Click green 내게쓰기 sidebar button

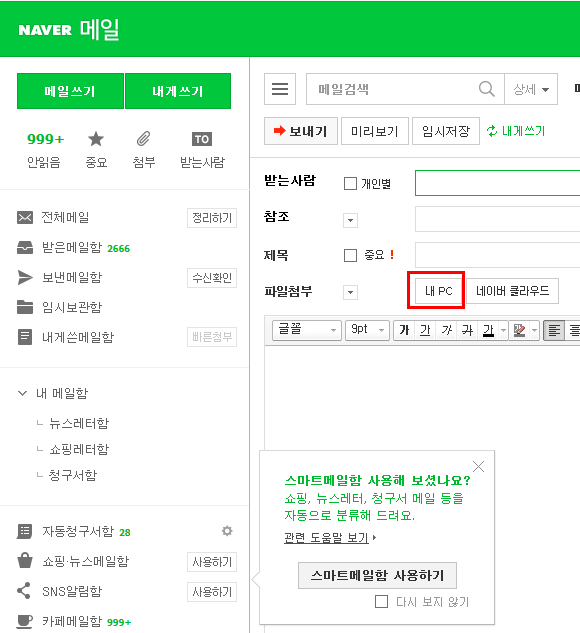[178, 91]
